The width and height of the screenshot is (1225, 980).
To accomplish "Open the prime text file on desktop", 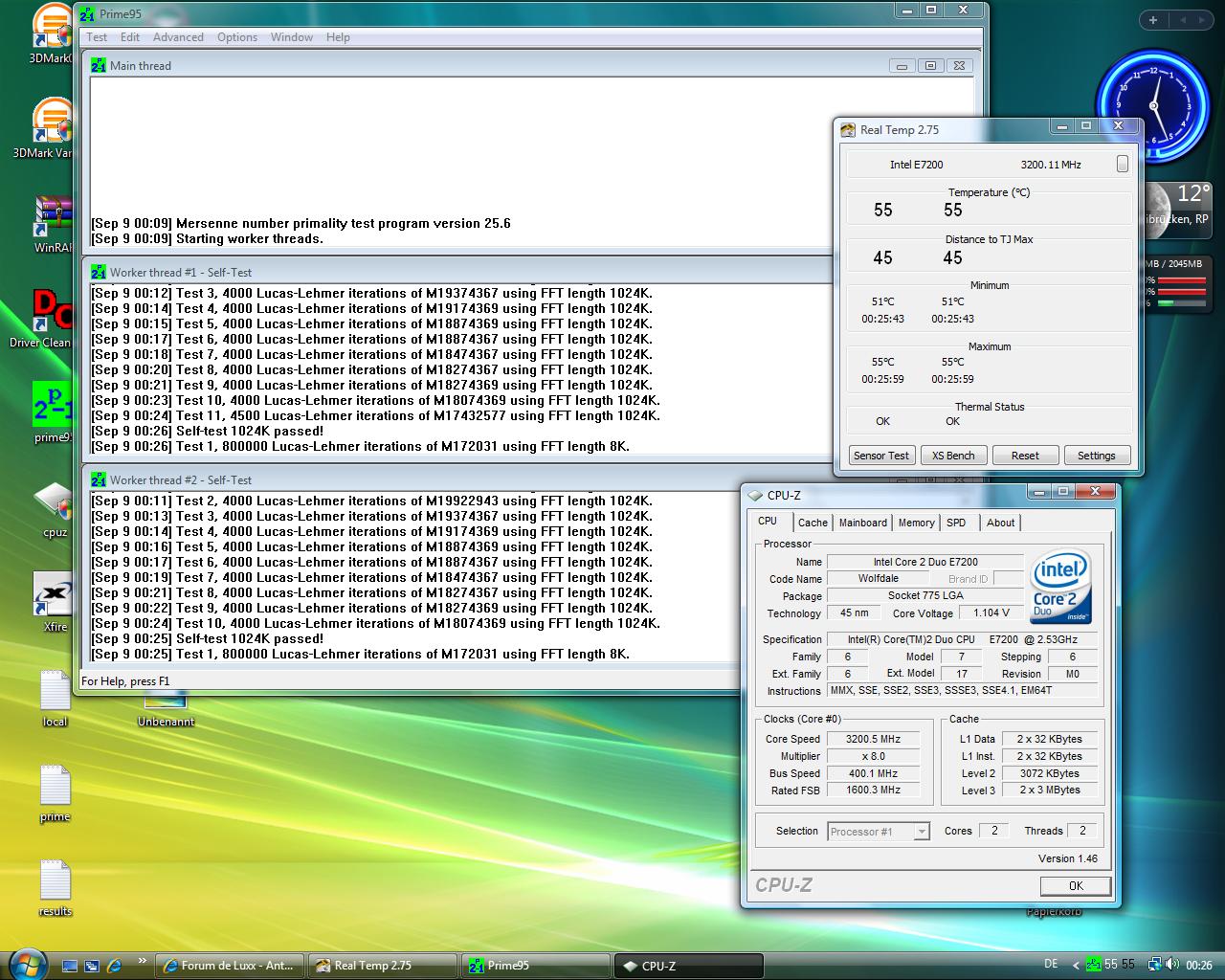I will point(55,792).
